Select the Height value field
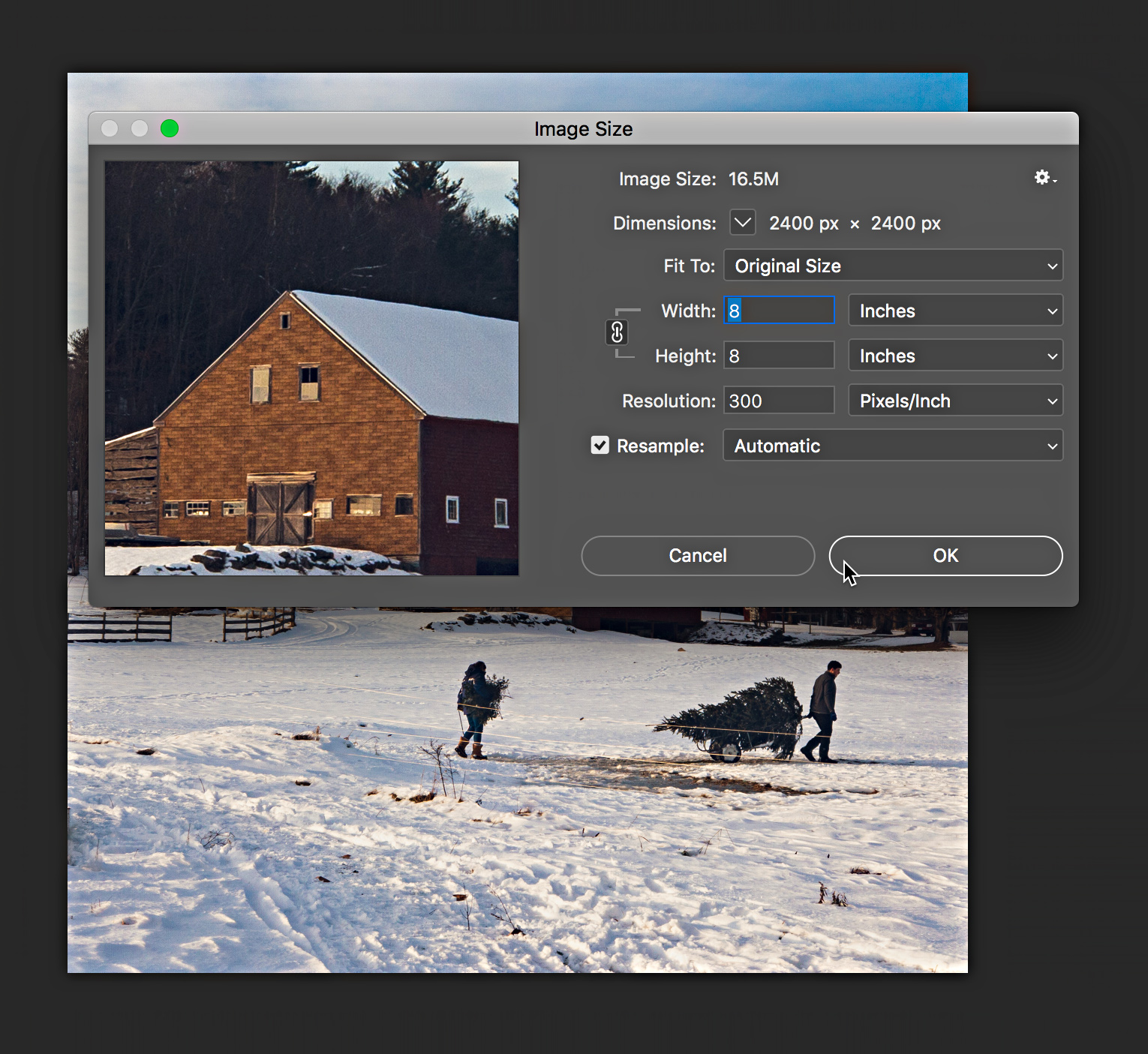 click(778, 355)
